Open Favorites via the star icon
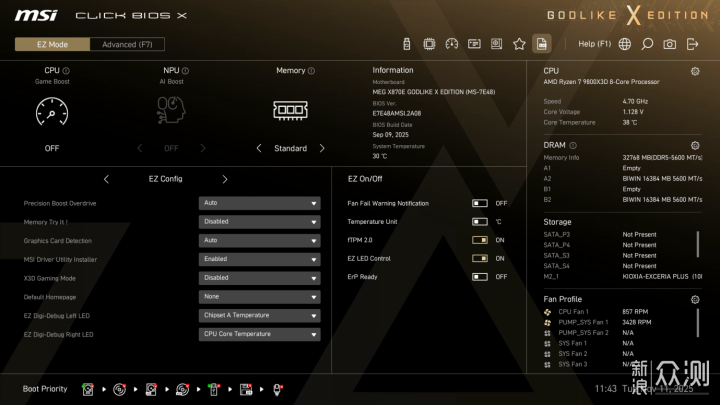This screenshot has width=720, height=405. [519, 44]
